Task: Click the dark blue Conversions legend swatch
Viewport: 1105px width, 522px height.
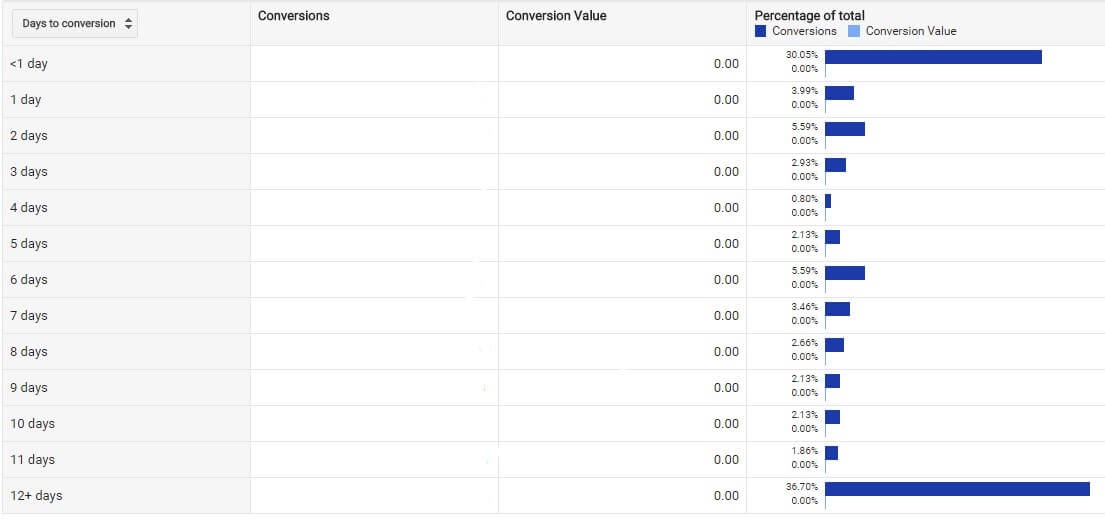Action: point(761,31)
